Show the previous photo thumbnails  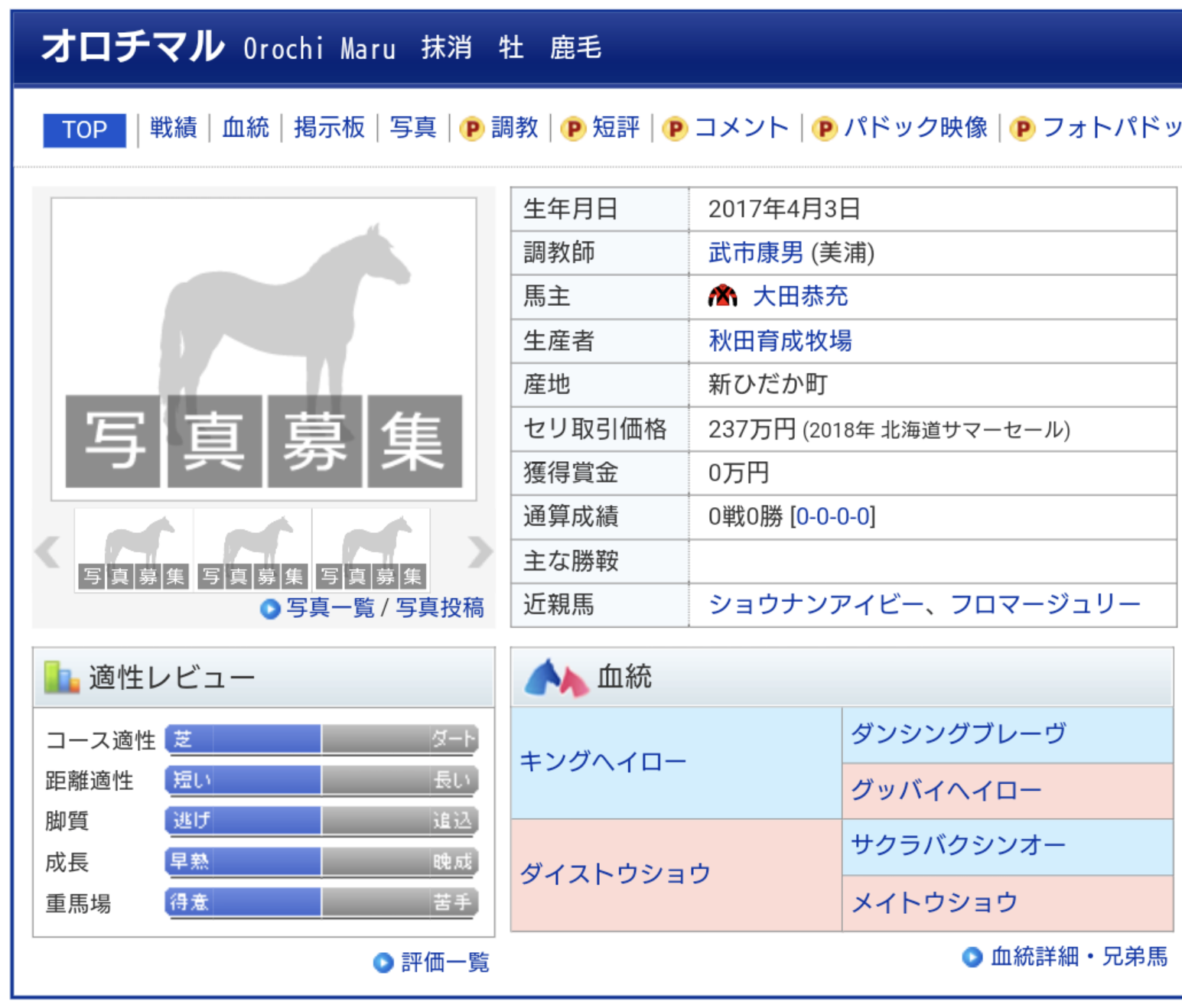(x=47, y=551)
